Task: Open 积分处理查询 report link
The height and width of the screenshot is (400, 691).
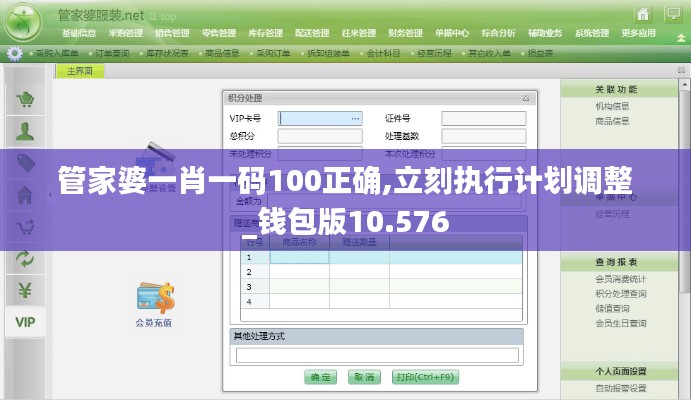Action: [x=620, y=293]
